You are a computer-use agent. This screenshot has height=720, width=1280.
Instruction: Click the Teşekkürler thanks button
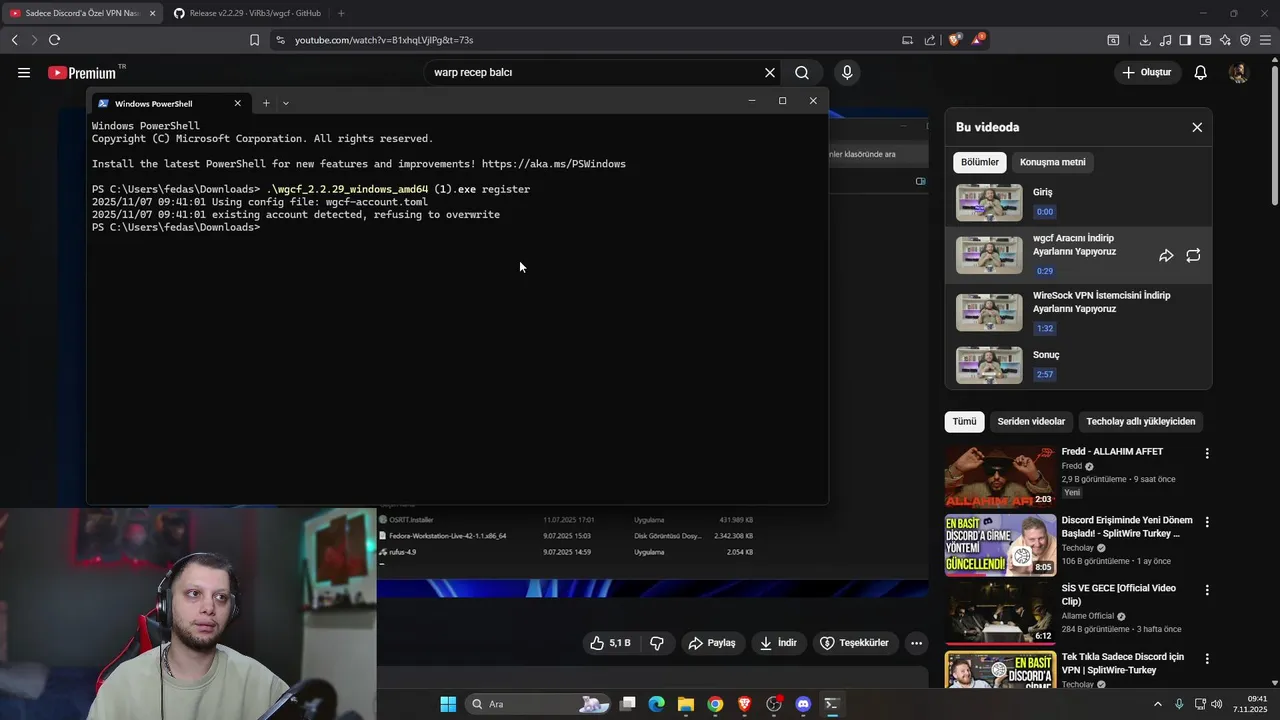coord(855,643)
